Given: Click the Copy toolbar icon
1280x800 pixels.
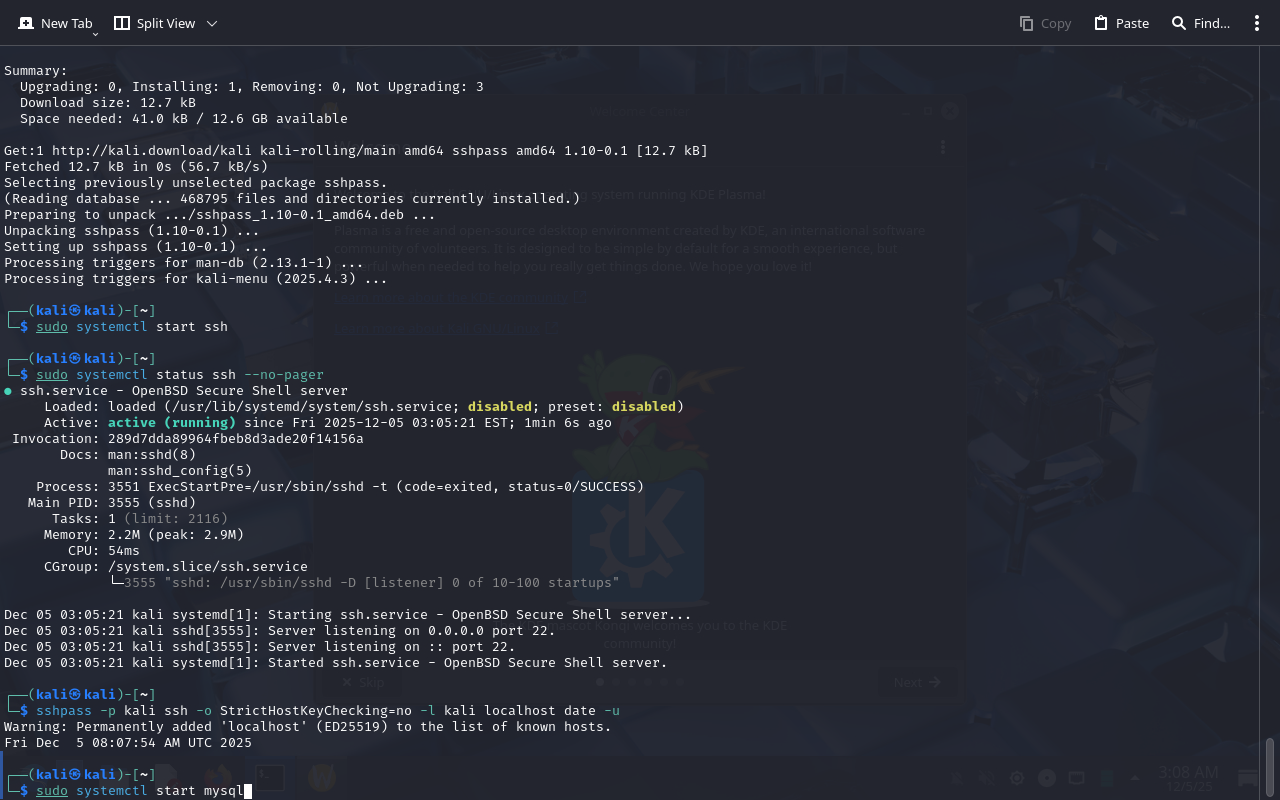Looking at the screenshot, I should (1045, 23).
